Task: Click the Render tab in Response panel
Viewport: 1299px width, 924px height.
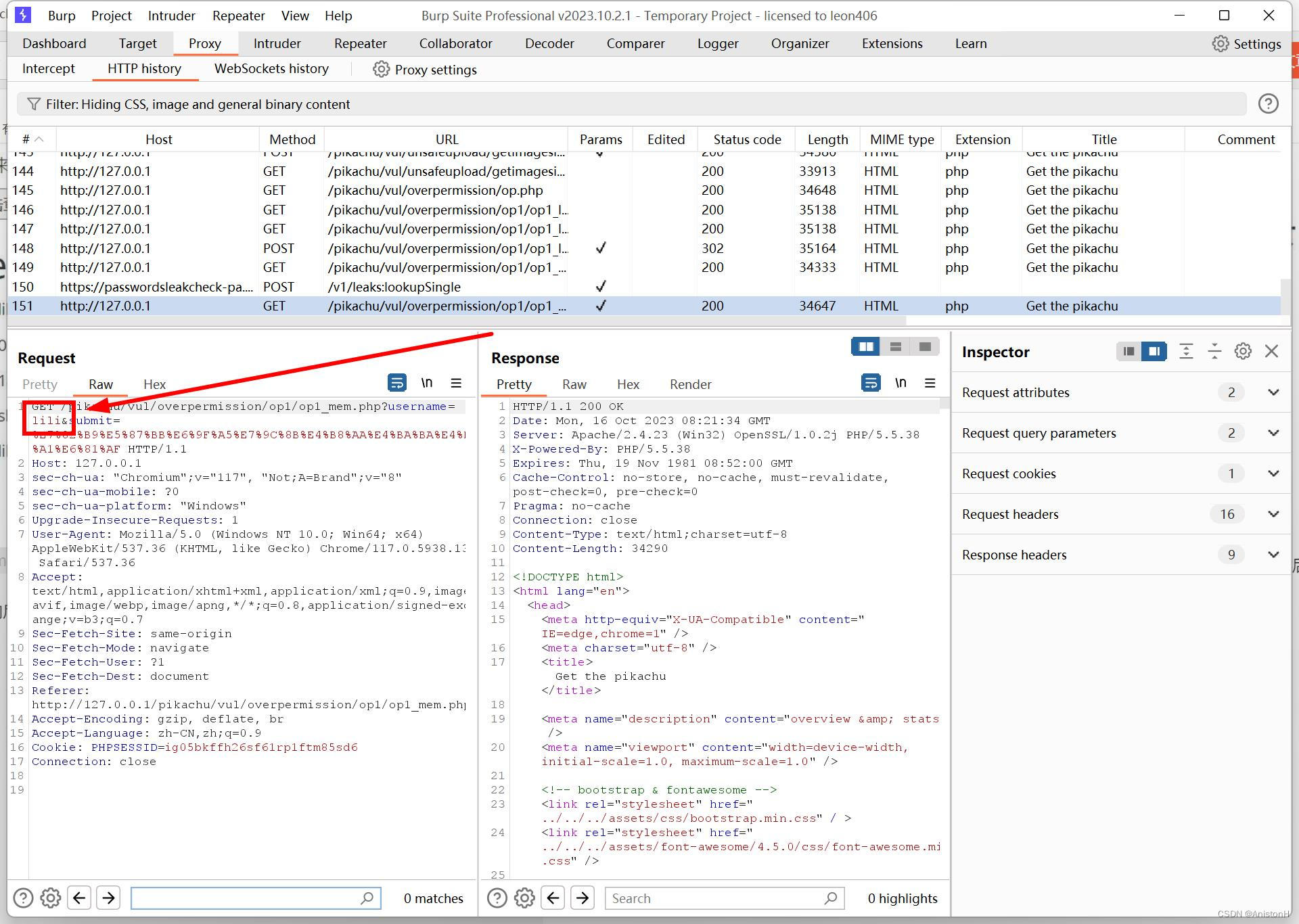Action: (x=691, y=384)
